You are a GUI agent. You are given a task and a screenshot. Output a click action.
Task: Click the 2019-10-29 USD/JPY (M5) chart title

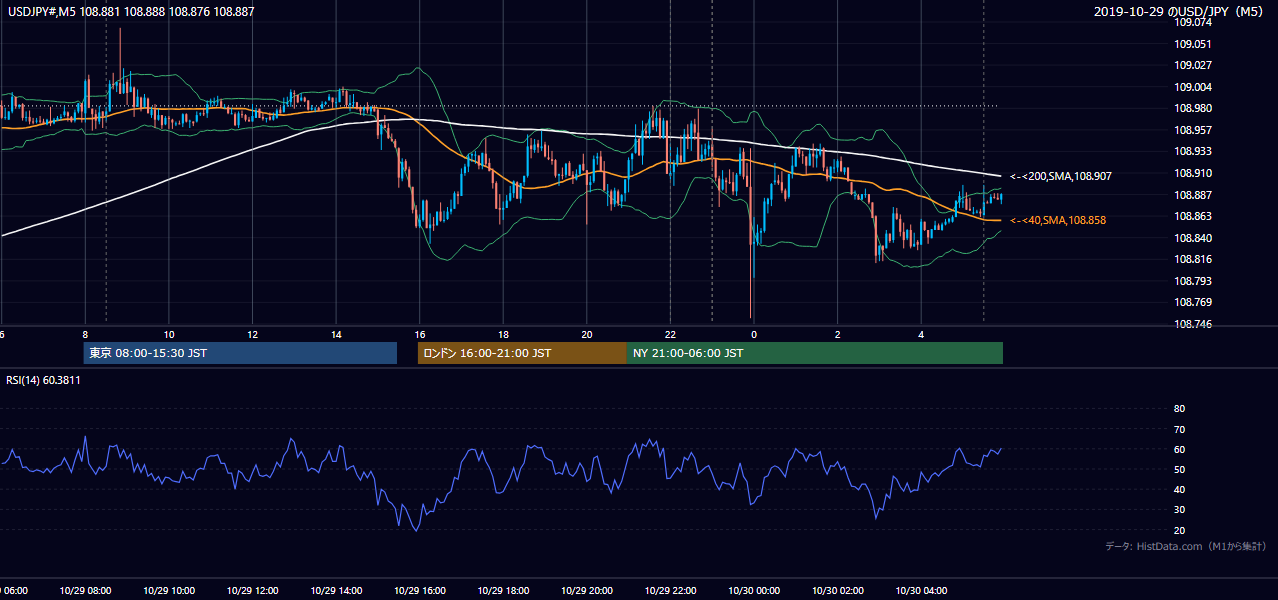point(1179,11)
